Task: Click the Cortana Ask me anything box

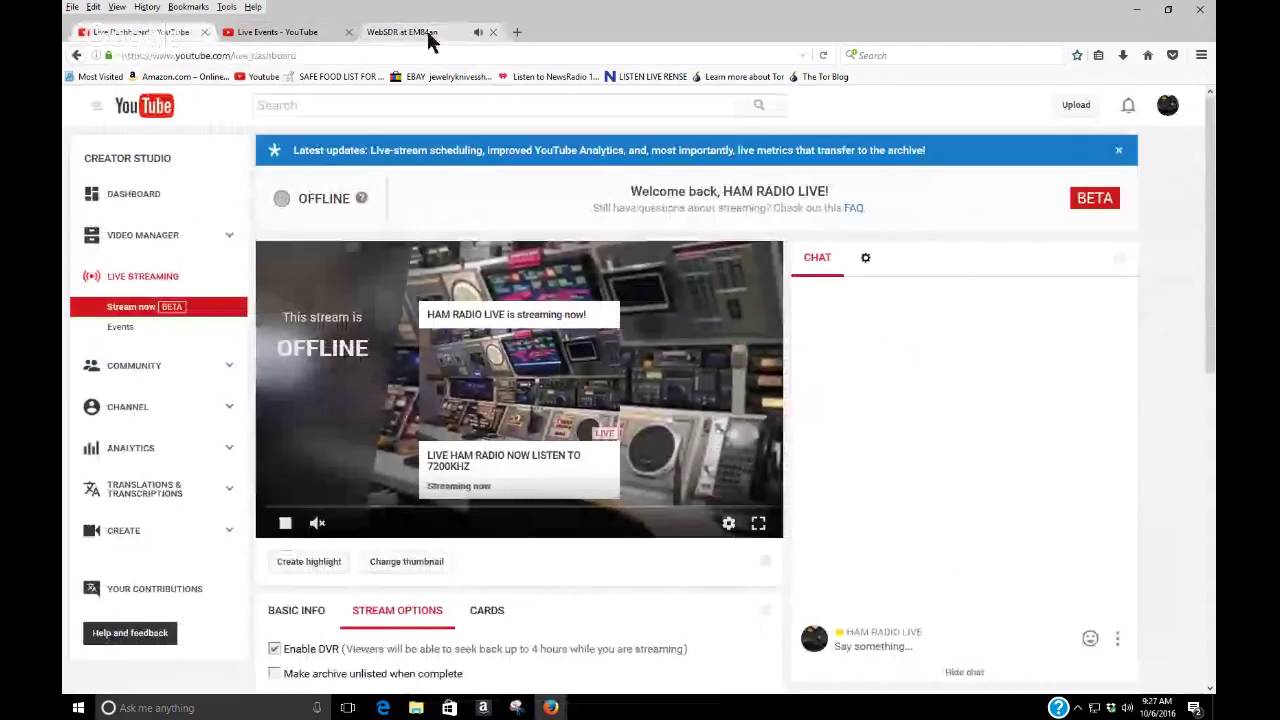Action: coord(211,708)
